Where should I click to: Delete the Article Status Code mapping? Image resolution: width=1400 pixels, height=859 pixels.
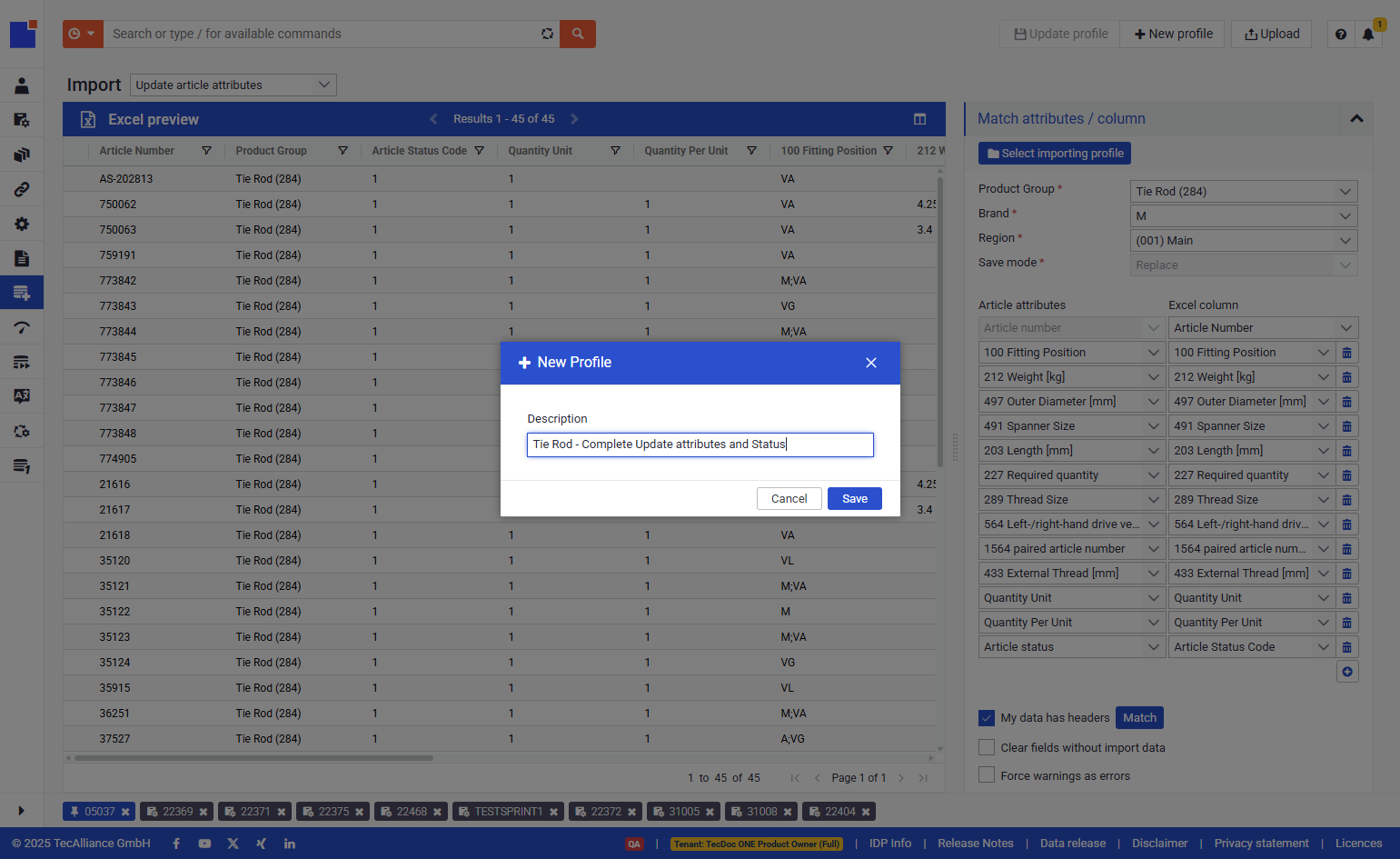click(1347, 646)
